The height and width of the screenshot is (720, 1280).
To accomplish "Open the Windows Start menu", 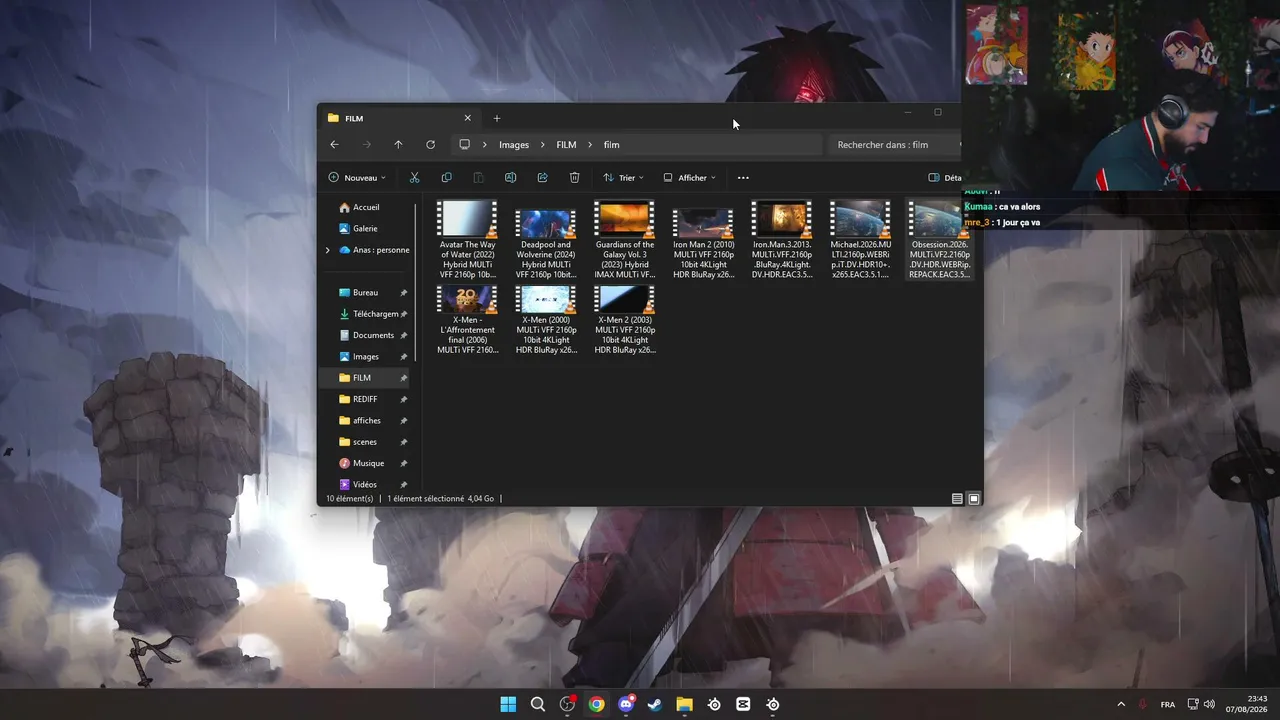I will coord(508,704).
